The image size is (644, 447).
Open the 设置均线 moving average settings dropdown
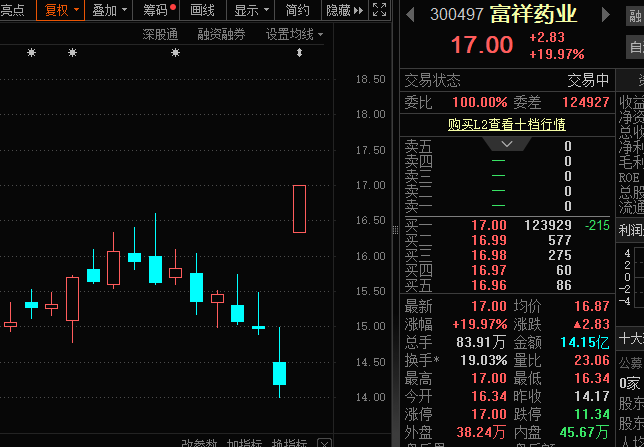pos(294,34)
